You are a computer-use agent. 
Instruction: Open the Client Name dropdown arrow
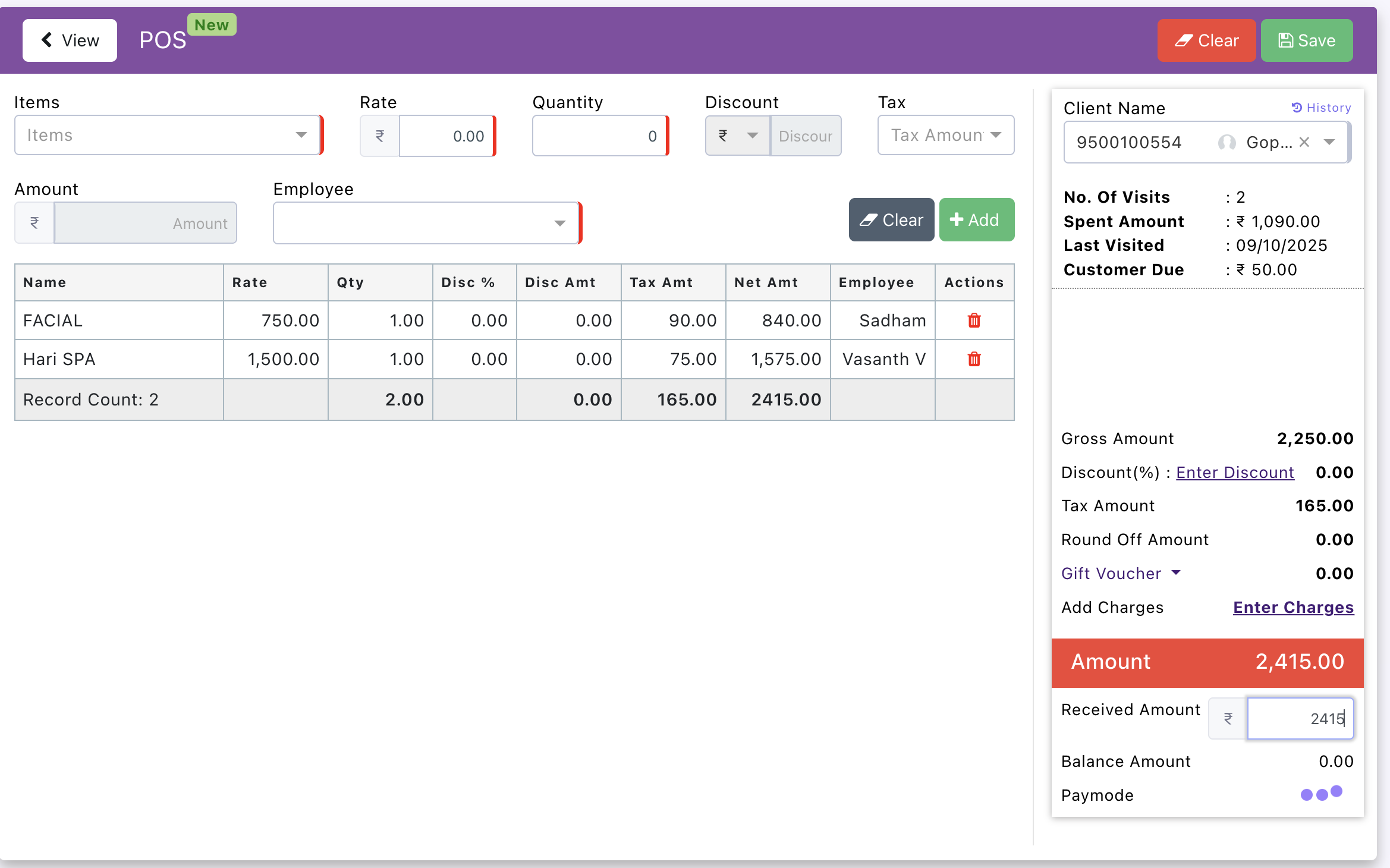pos(1329,142)
